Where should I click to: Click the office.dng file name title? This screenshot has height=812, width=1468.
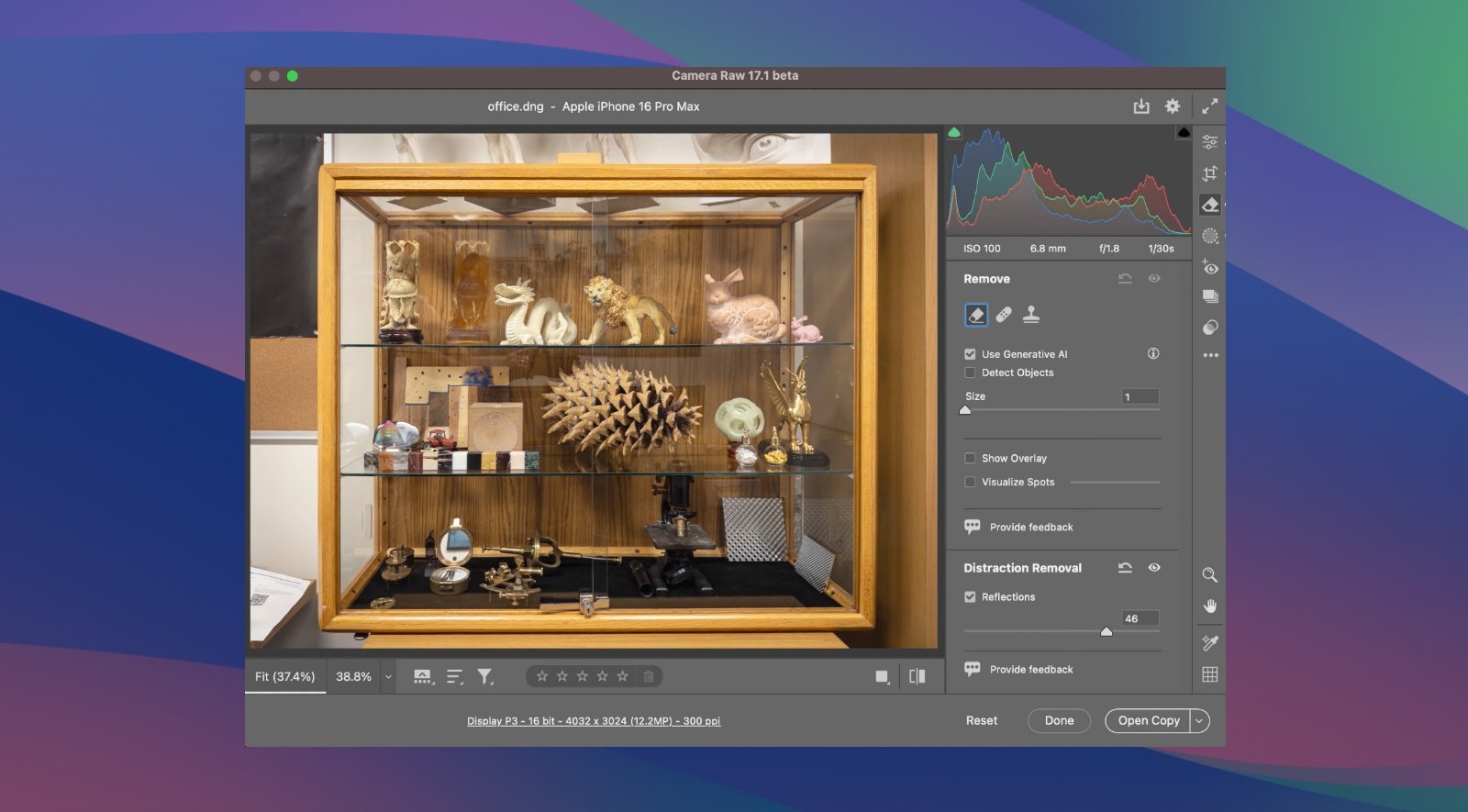pyautogui.click(x=516, y=106)
